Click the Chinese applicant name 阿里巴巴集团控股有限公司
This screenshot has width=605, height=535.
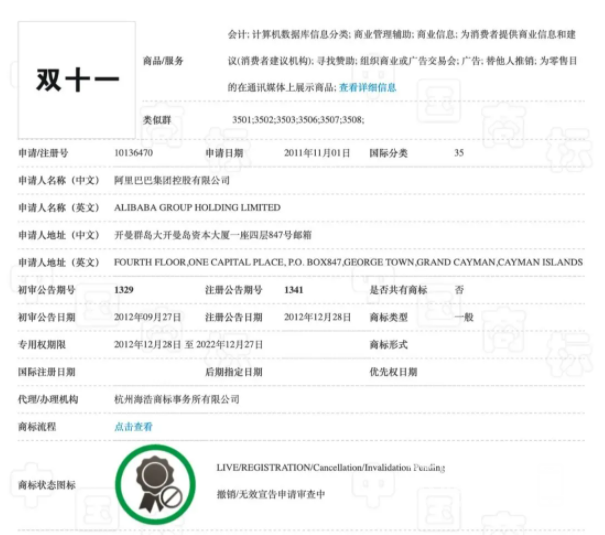(172, 180)
